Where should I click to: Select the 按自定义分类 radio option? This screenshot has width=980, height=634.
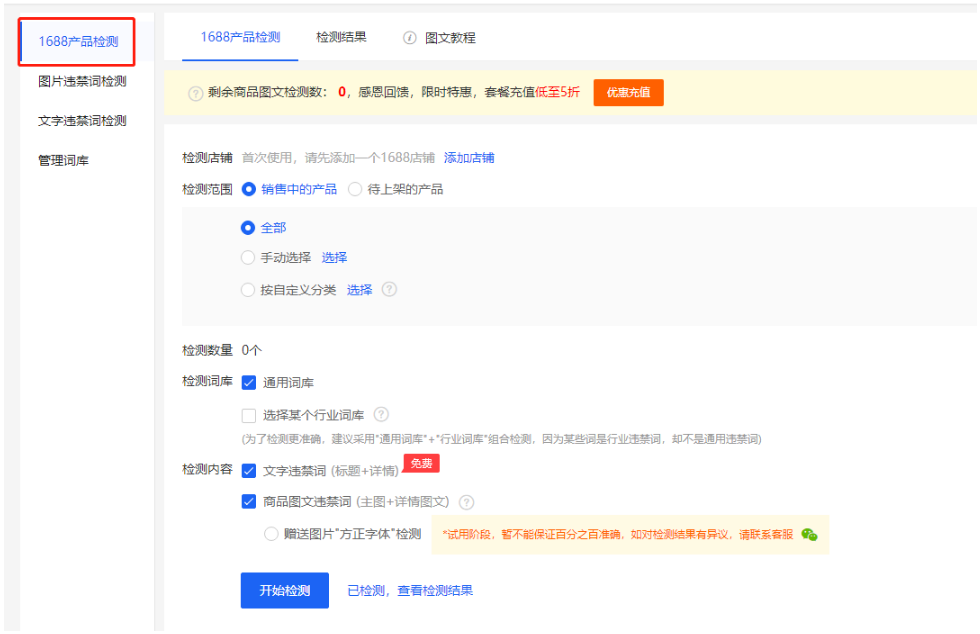coord(248,289)
